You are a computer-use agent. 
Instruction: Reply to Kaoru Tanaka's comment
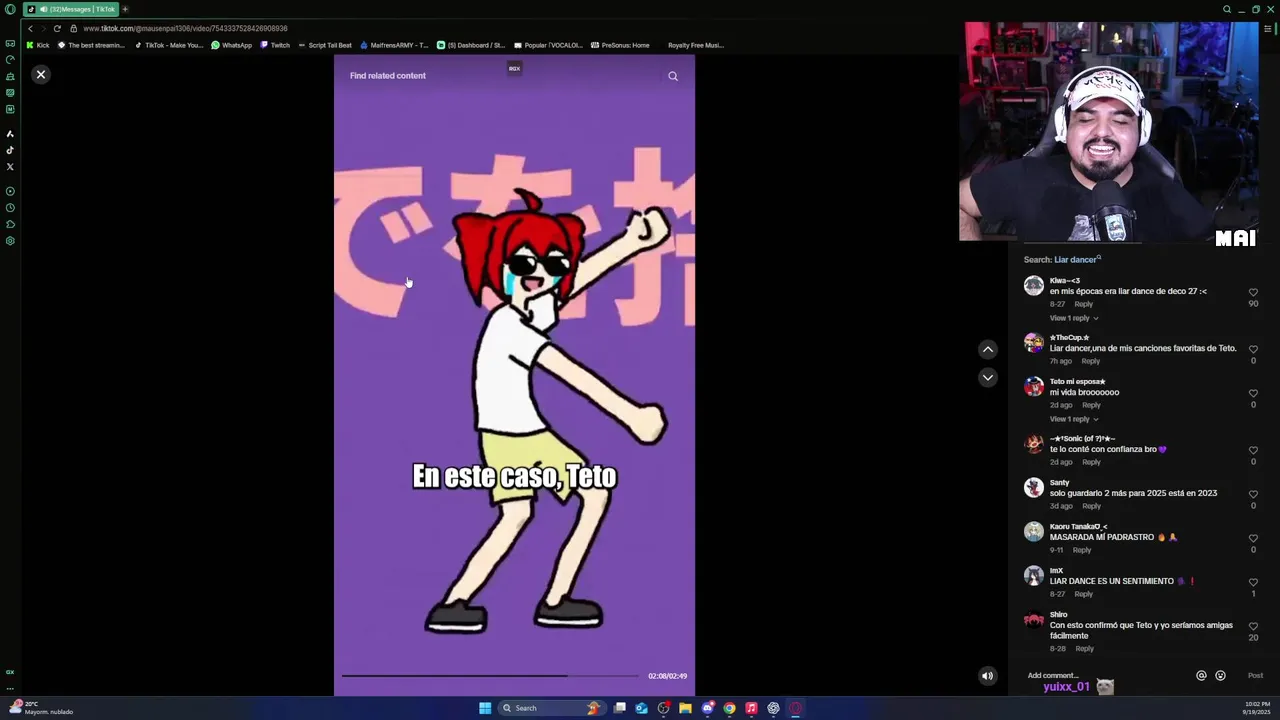pyautogui.click(x=1082, y=550)
